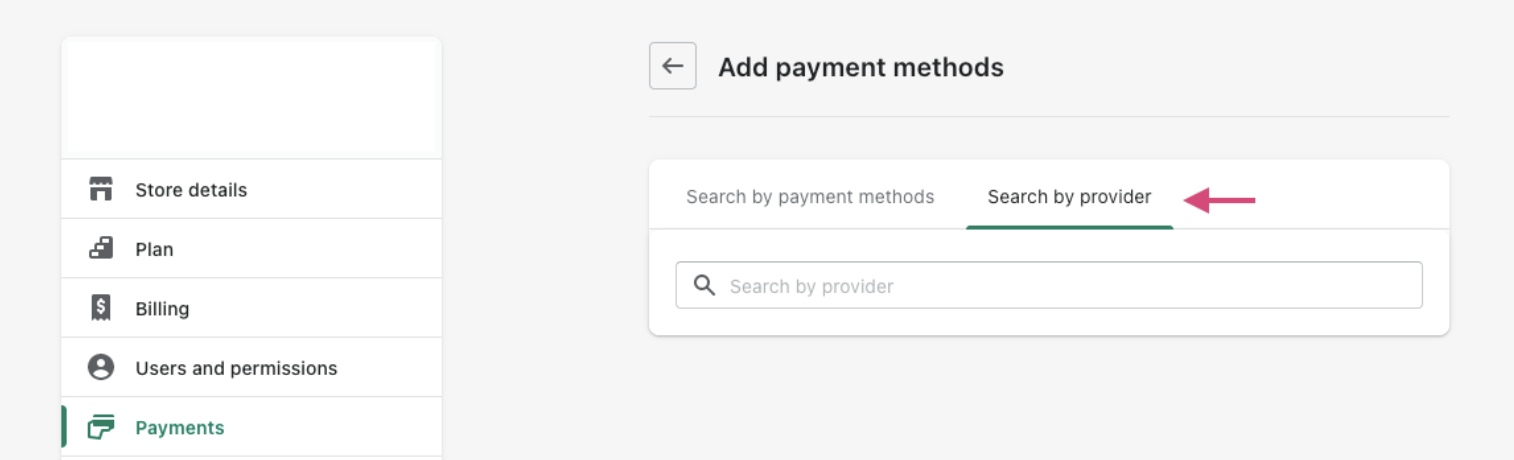Switch to Search by payment methods tab

tap(810, 197)
